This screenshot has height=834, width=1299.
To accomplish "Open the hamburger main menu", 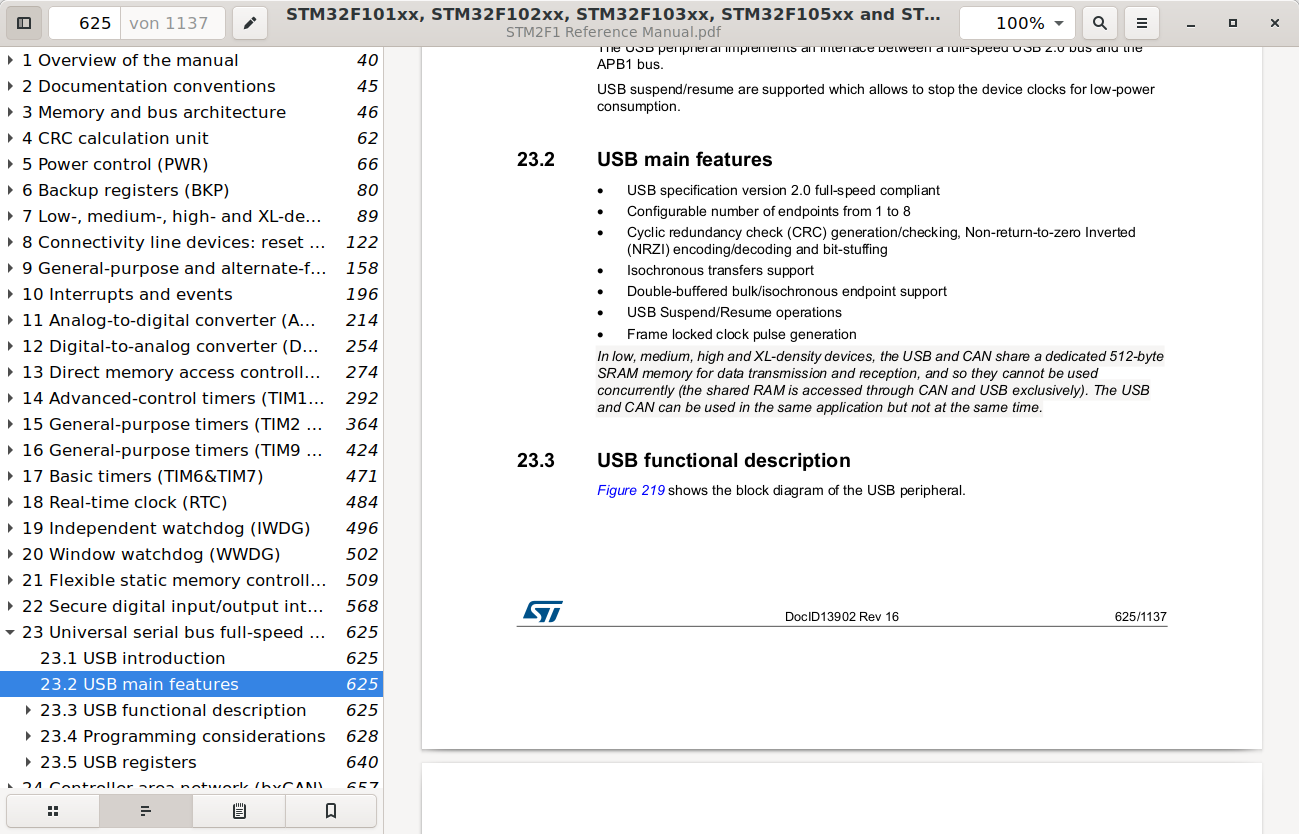I will [1142, 23].
